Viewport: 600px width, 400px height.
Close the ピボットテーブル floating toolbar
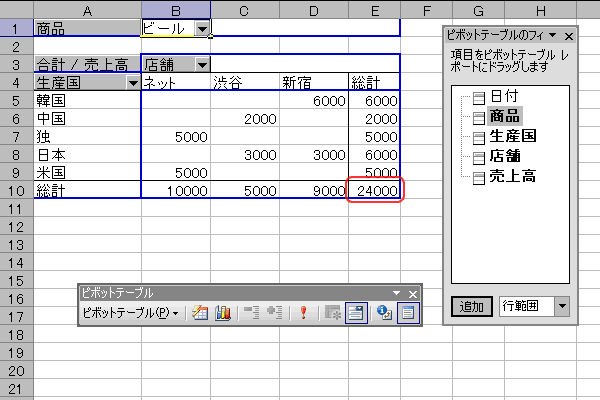(x=413, y=294)
